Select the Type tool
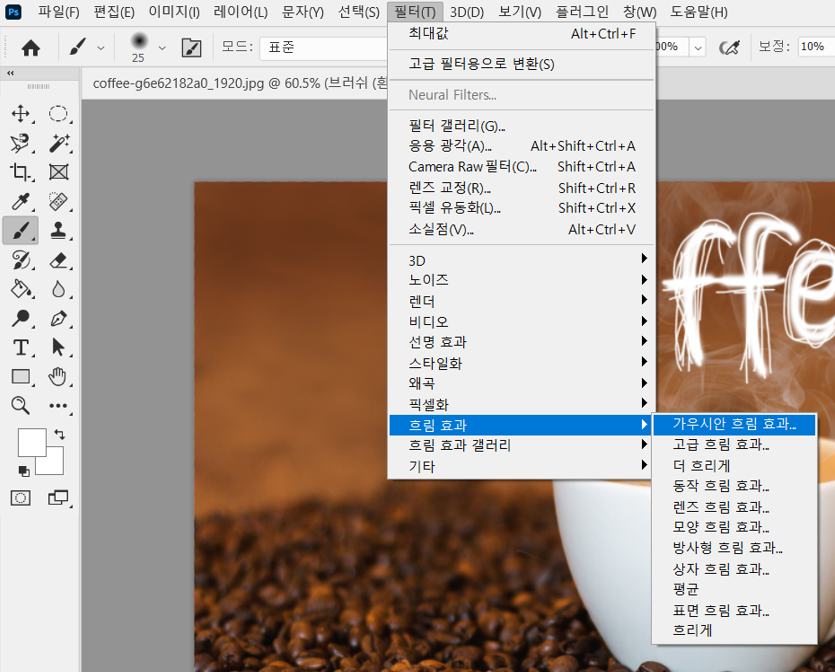The height and width of the screenshot is (672, 835). 21,348
